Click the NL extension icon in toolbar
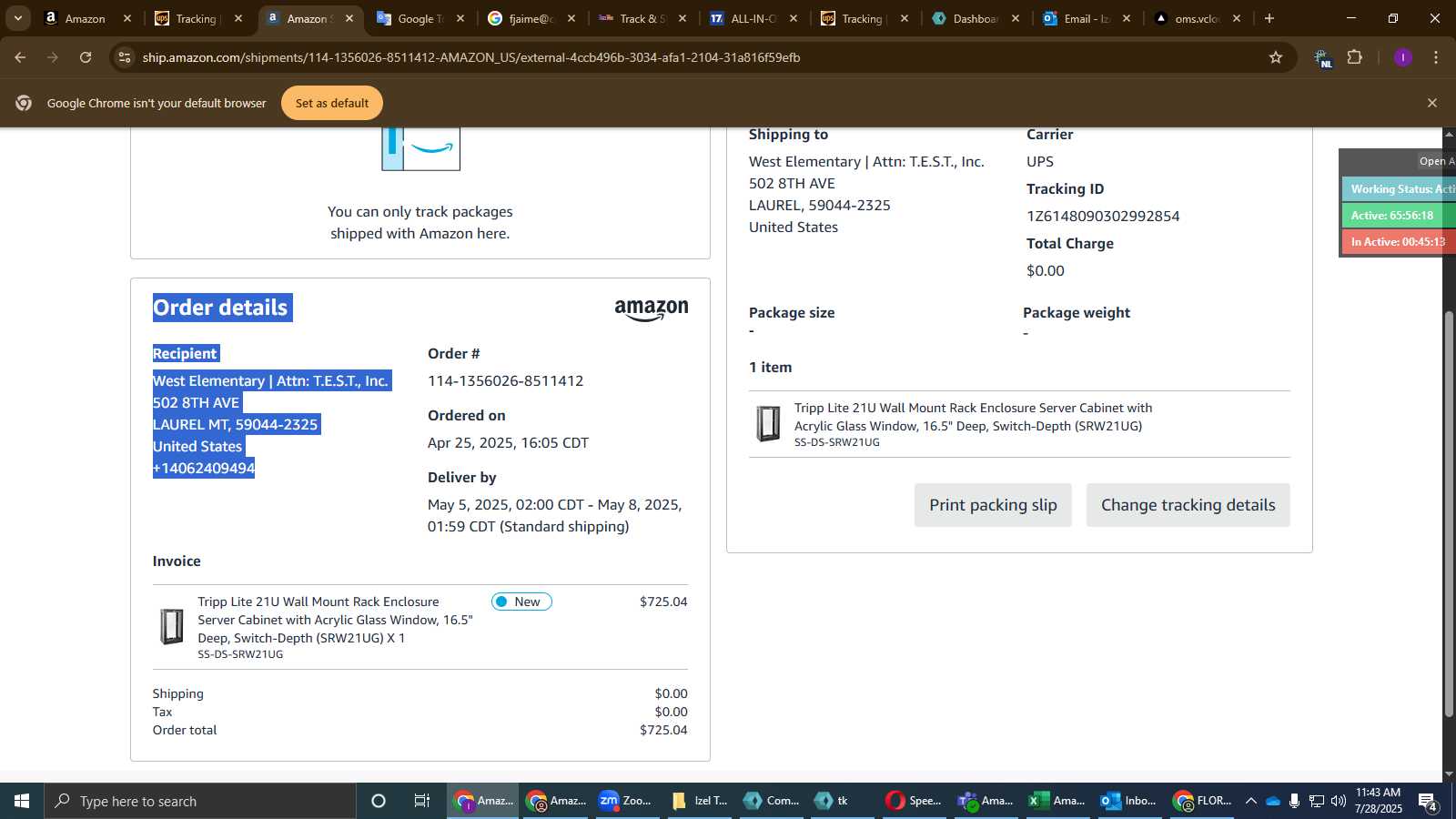 (1323, 58)
